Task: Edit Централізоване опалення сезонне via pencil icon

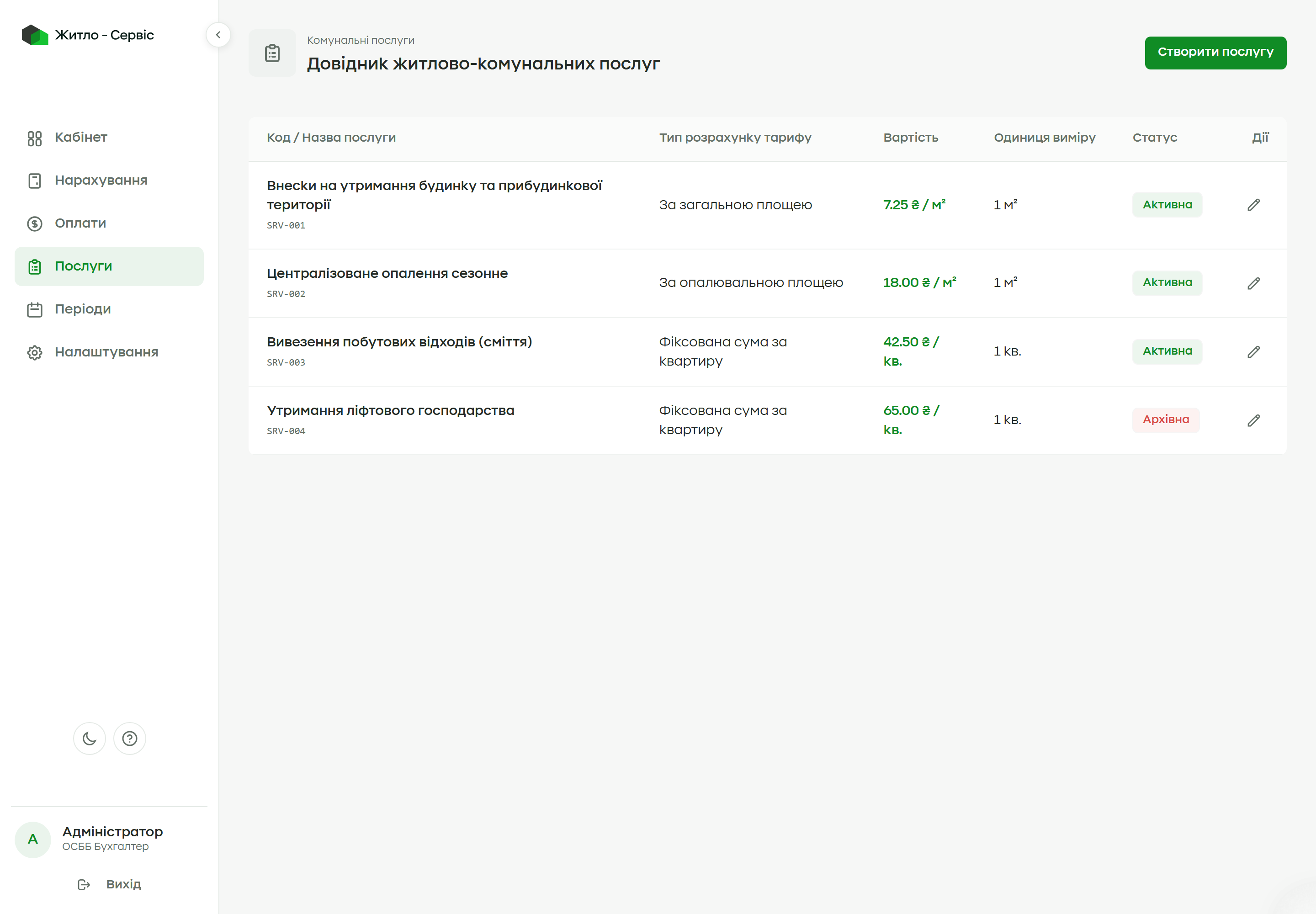Action: (1253, 283)
